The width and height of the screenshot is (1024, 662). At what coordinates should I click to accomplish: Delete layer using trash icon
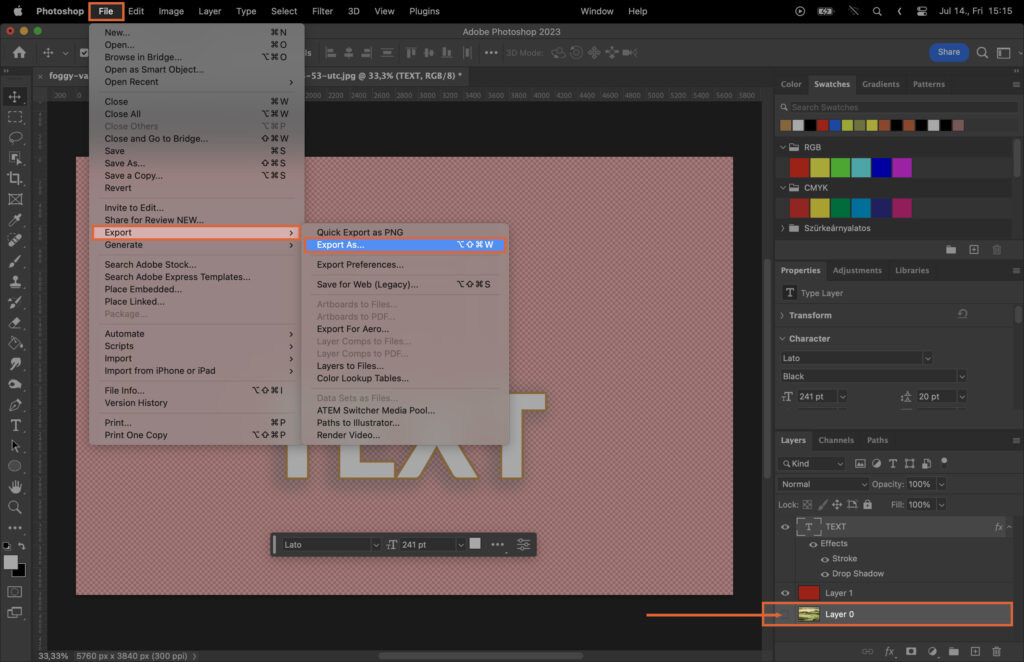(998, 651)
